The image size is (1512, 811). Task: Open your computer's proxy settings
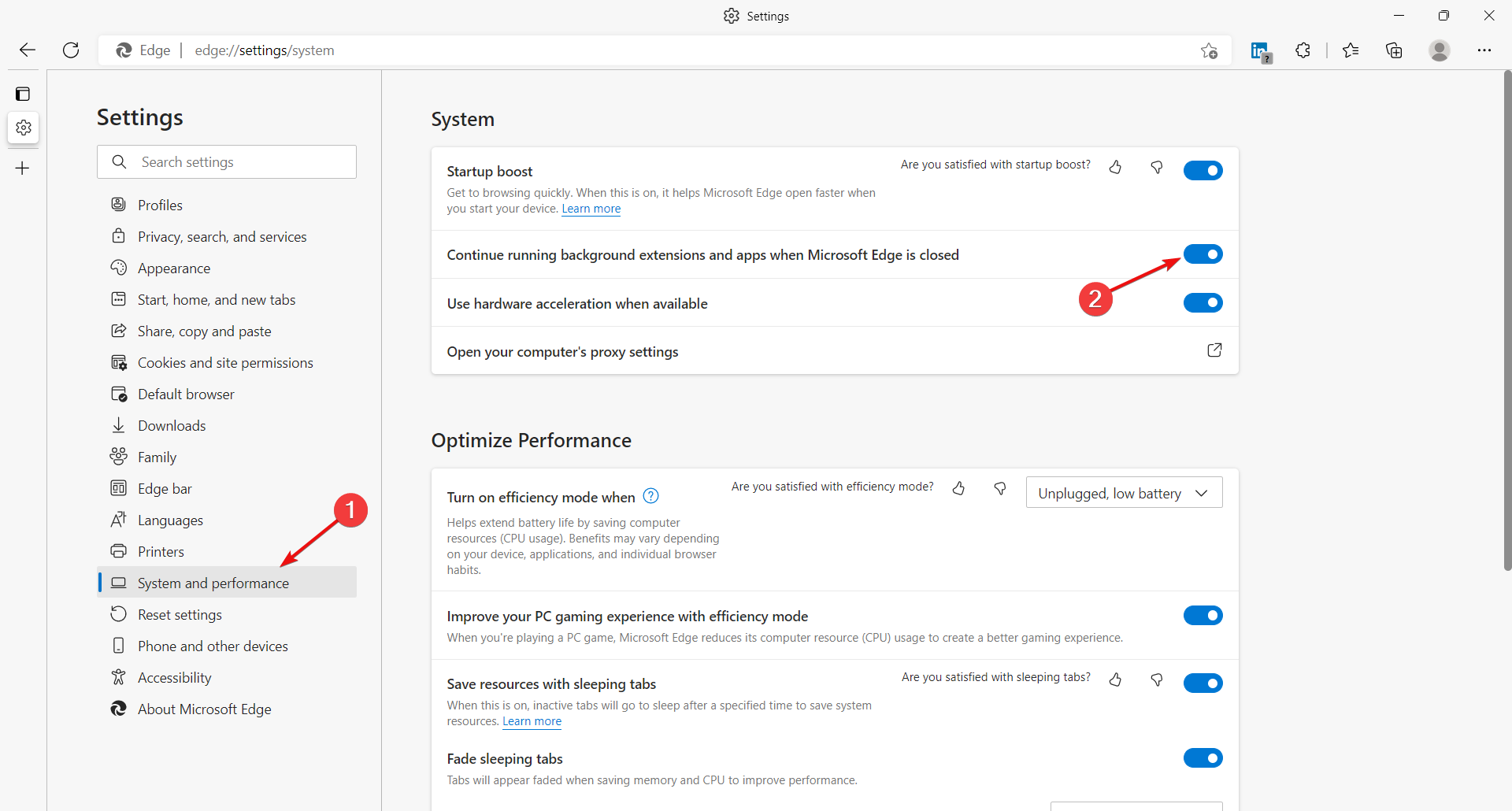coord(1214,350)
